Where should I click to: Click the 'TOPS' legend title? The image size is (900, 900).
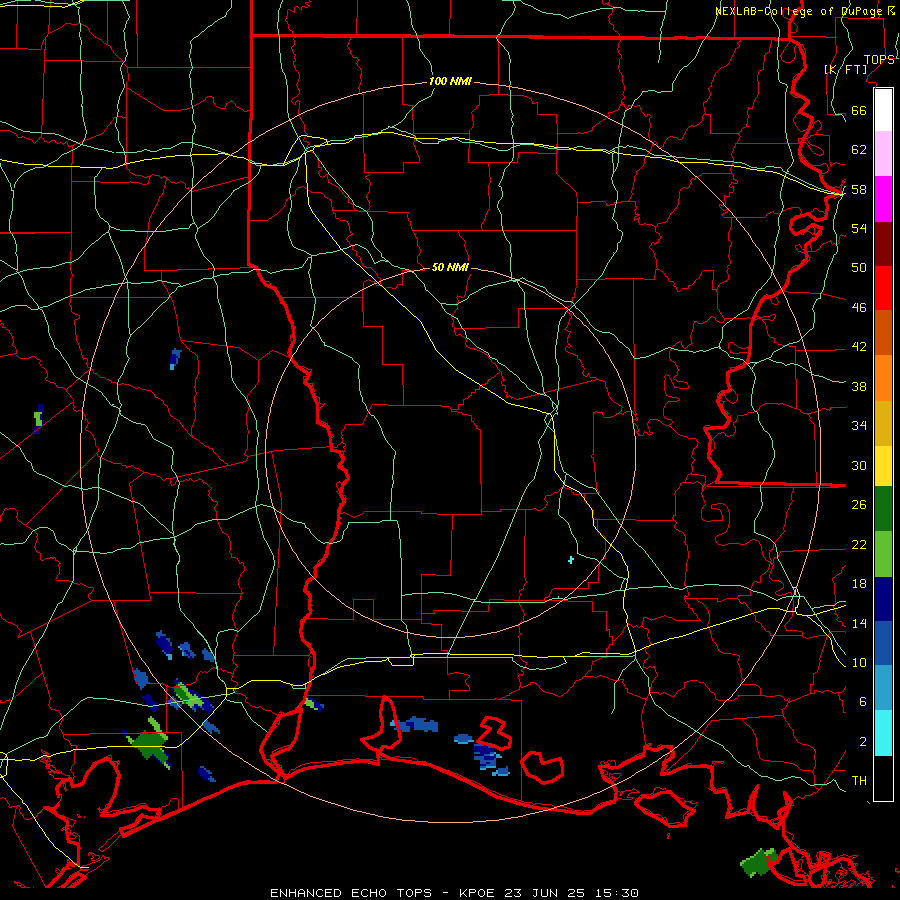879,60
